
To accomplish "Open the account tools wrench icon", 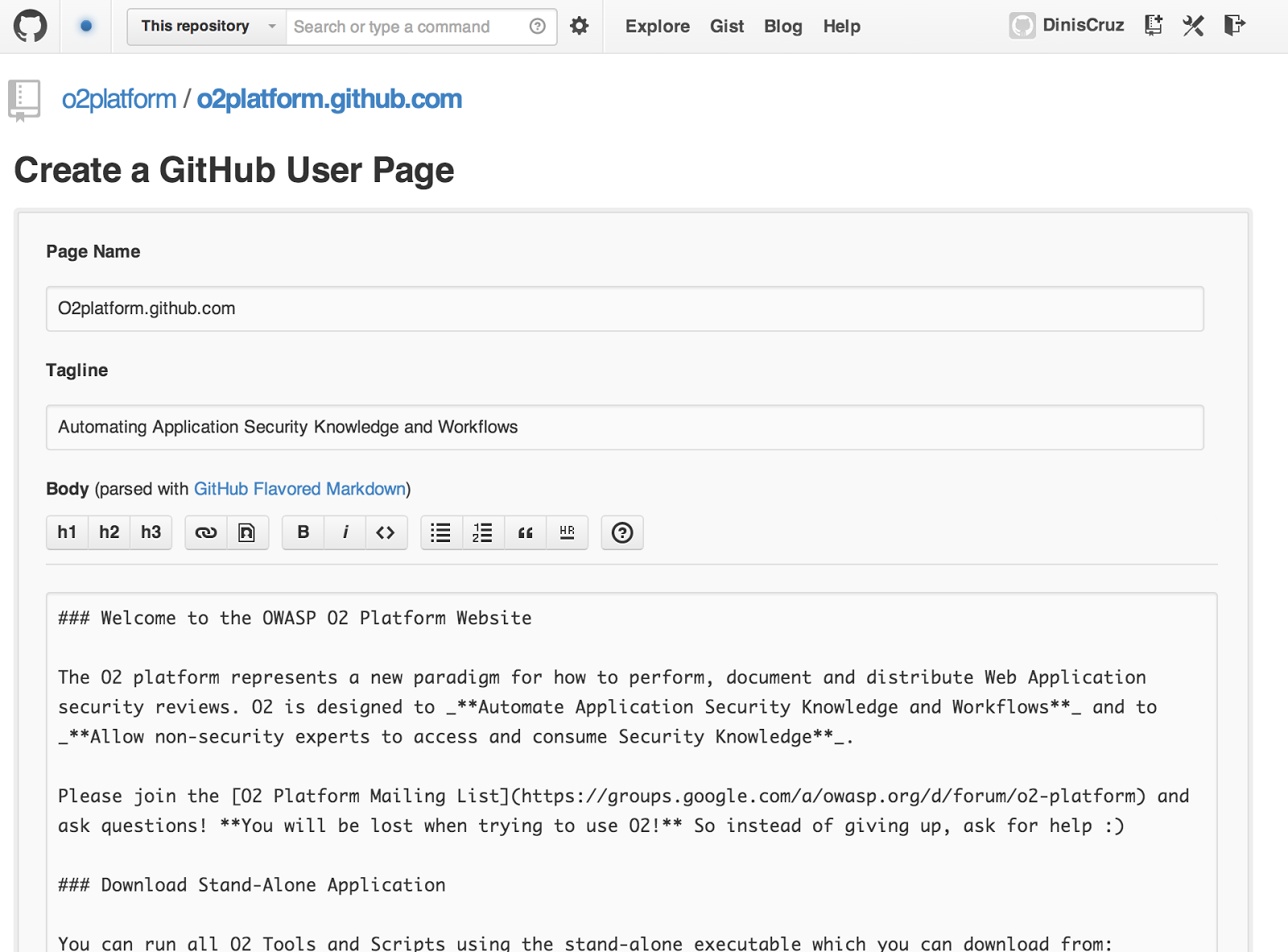I will click(1193, 26).
